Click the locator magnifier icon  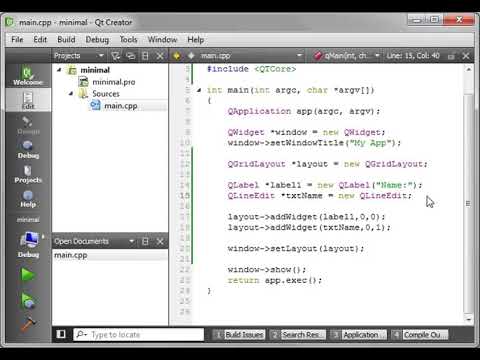coord(81,334)
